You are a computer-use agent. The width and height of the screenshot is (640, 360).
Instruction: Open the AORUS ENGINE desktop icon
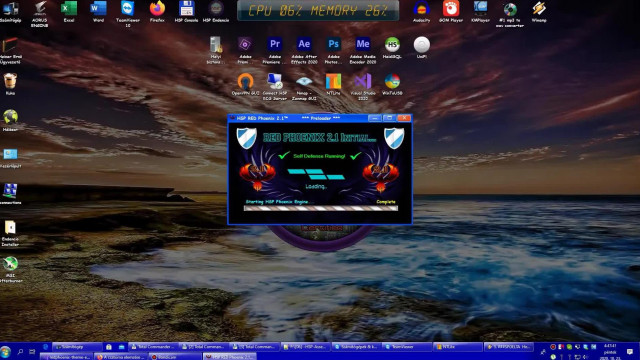tap(40, 13)
